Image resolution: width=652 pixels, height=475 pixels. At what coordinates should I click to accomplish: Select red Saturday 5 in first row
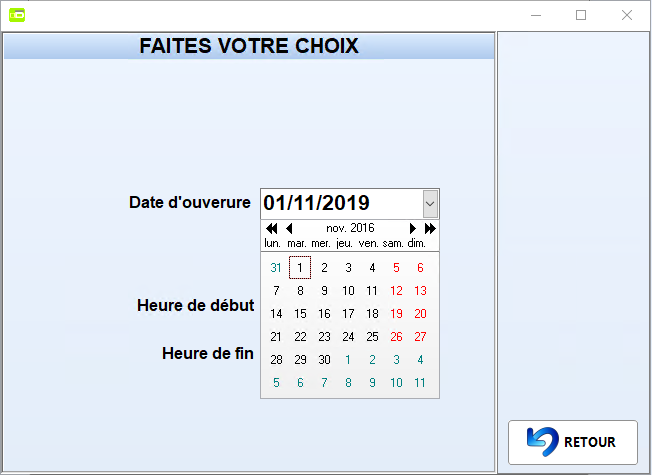pyautogui.click(x=396, y=268)
